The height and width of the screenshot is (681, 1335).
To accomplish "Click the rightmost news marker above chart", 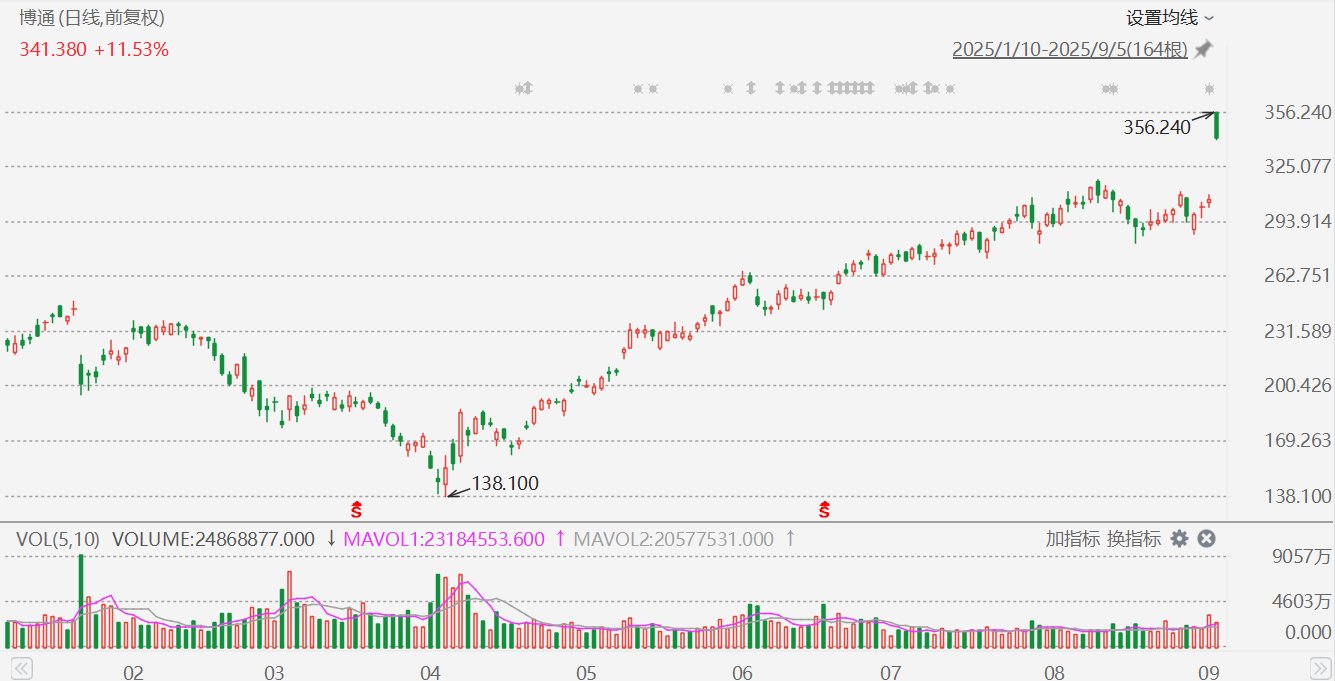I will 1210,88.
